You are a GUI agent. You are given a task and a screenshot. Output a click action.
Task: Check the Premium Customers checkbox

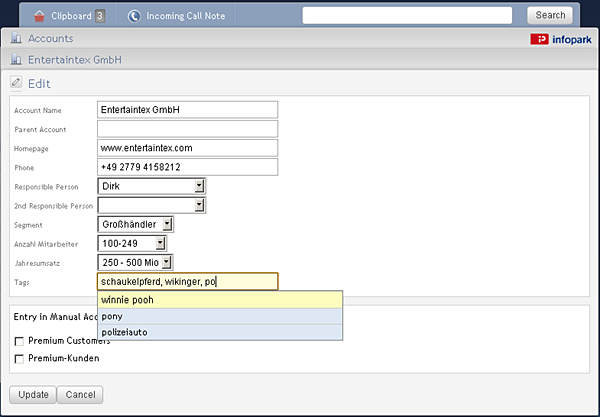click(19, 341)
